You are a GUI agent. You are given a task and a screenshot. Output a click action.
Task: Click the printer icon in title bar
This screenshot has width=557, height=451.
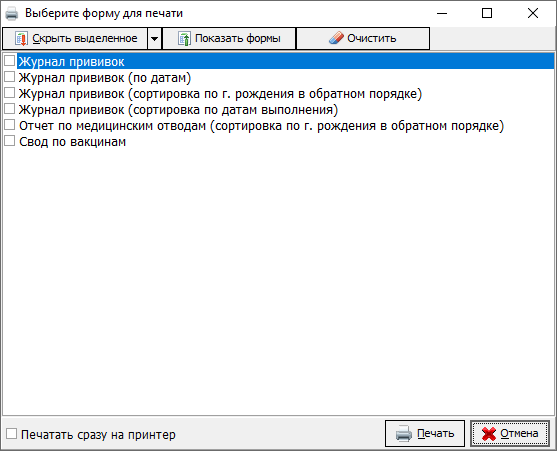click(11, 13)
